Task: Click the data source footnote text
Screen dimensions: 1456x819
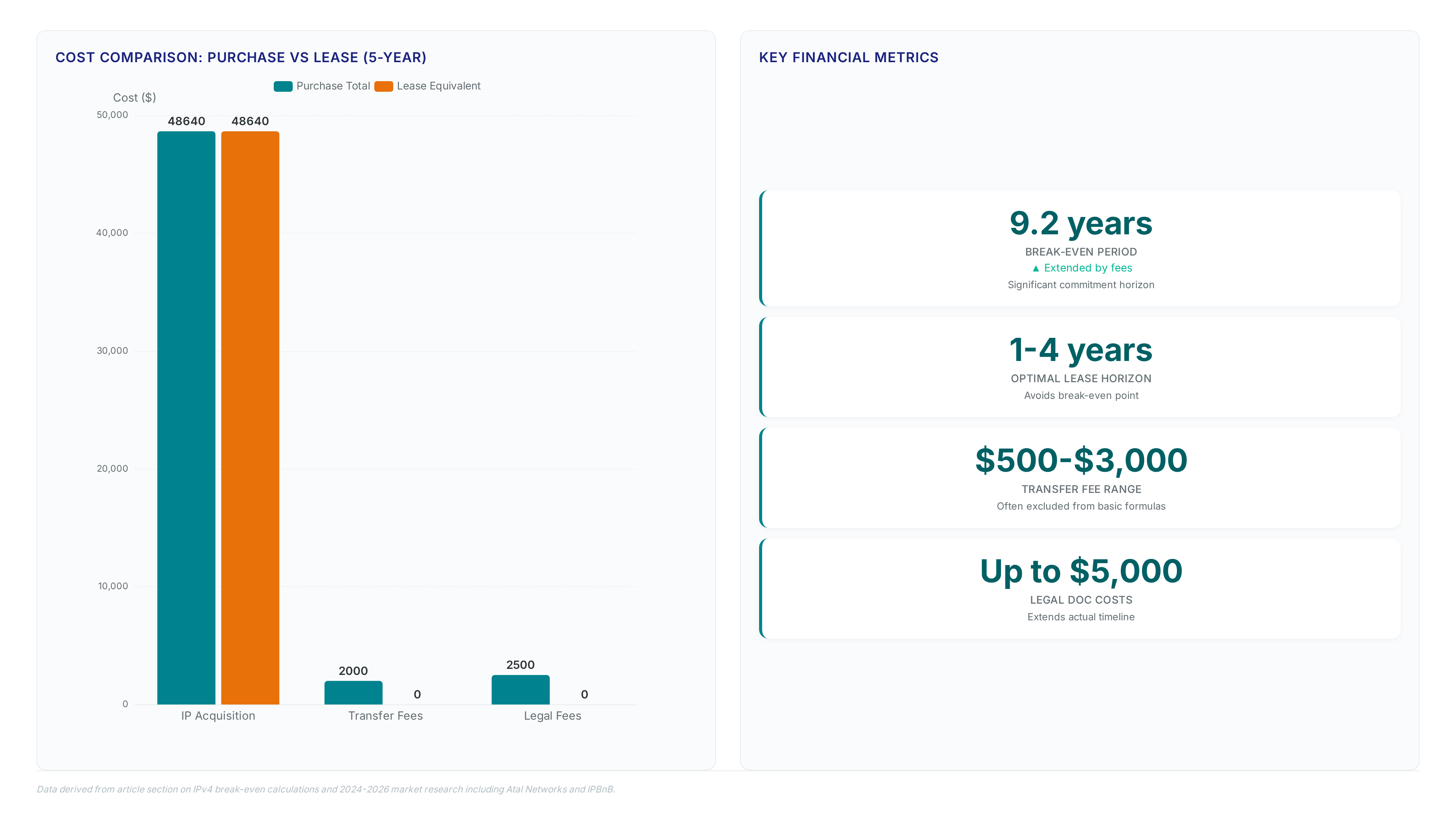Action: 326,789
